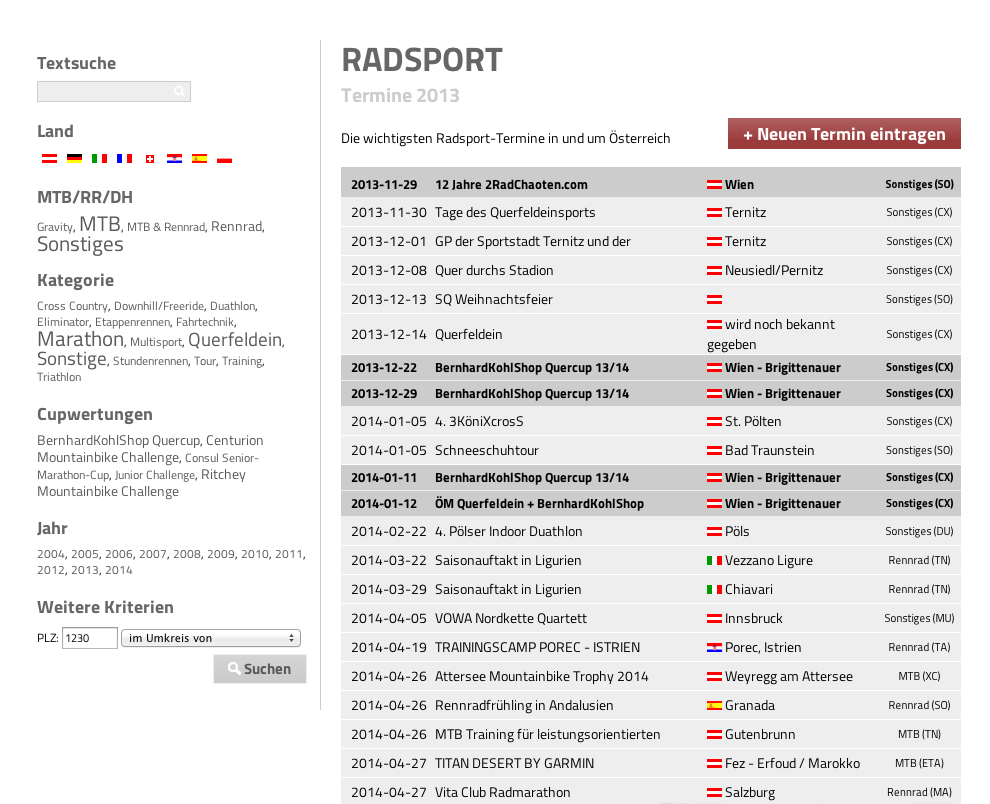Click the Austrian flag beside Salzburg

pos(714,792)
